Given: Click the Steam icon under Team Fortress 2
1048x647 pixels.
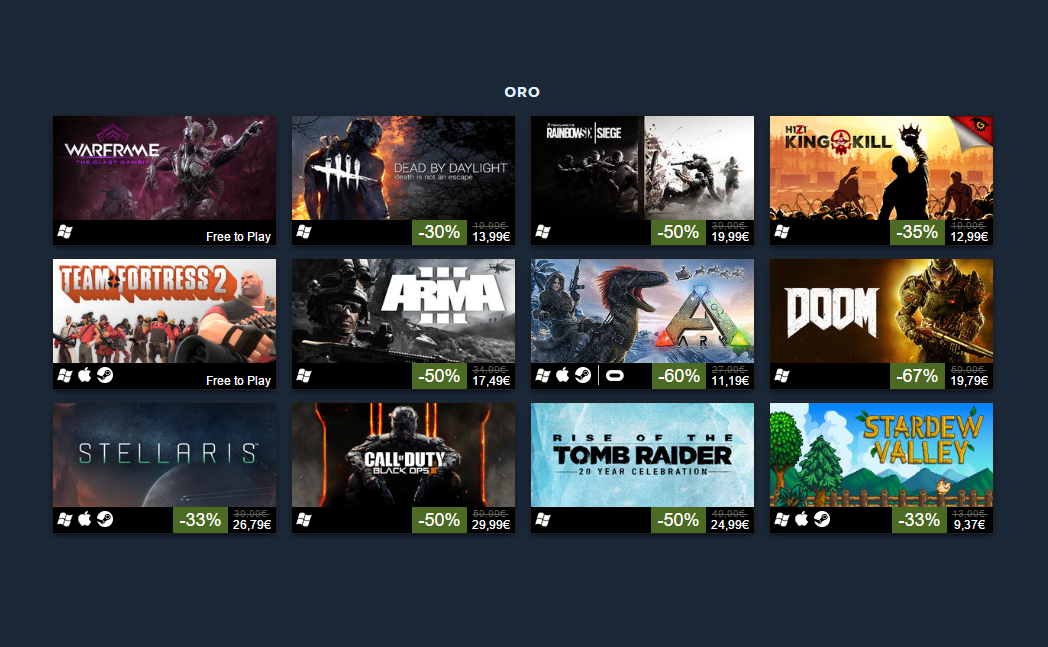Looking at the screenshot, I should [x=105, y=376].
